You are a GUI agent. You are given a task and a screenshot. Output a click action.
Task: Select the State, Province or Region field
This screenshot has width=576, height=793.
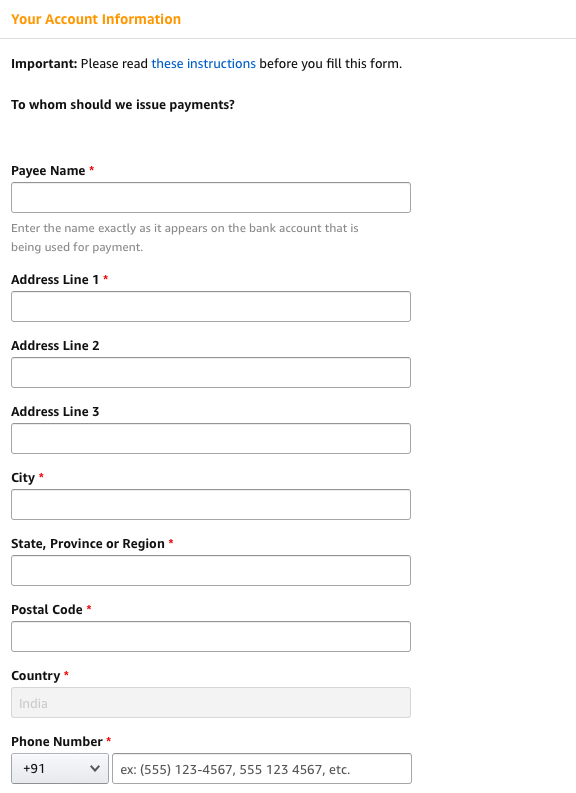(211, 570)
